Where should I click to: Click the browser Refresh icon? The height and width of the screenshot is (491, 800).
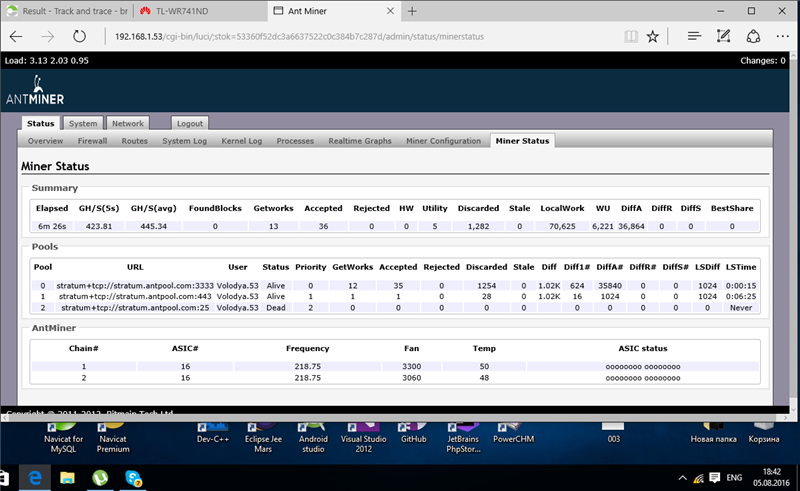point(79,36)
